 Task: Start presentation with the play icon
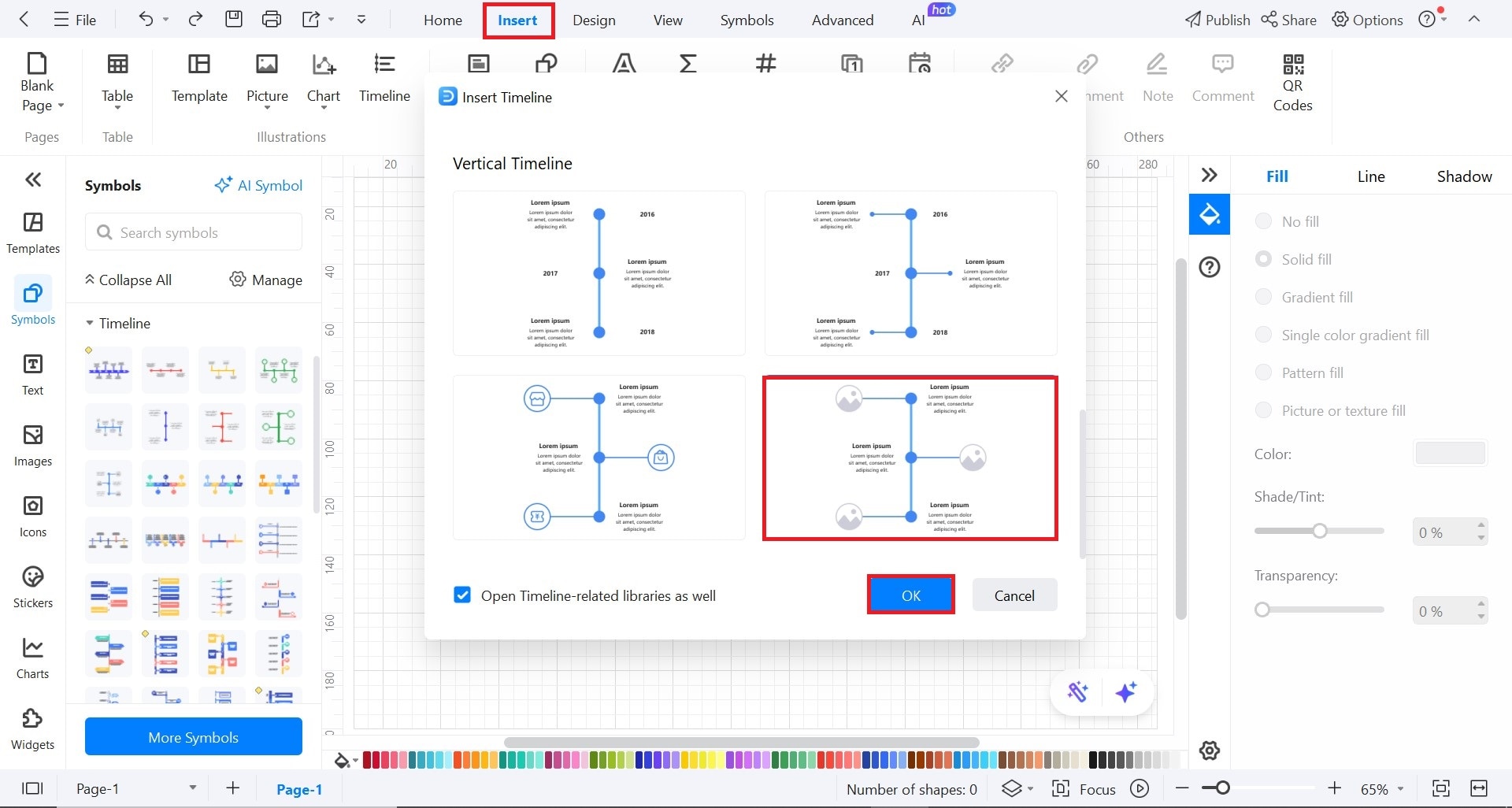coord(1140,788)
